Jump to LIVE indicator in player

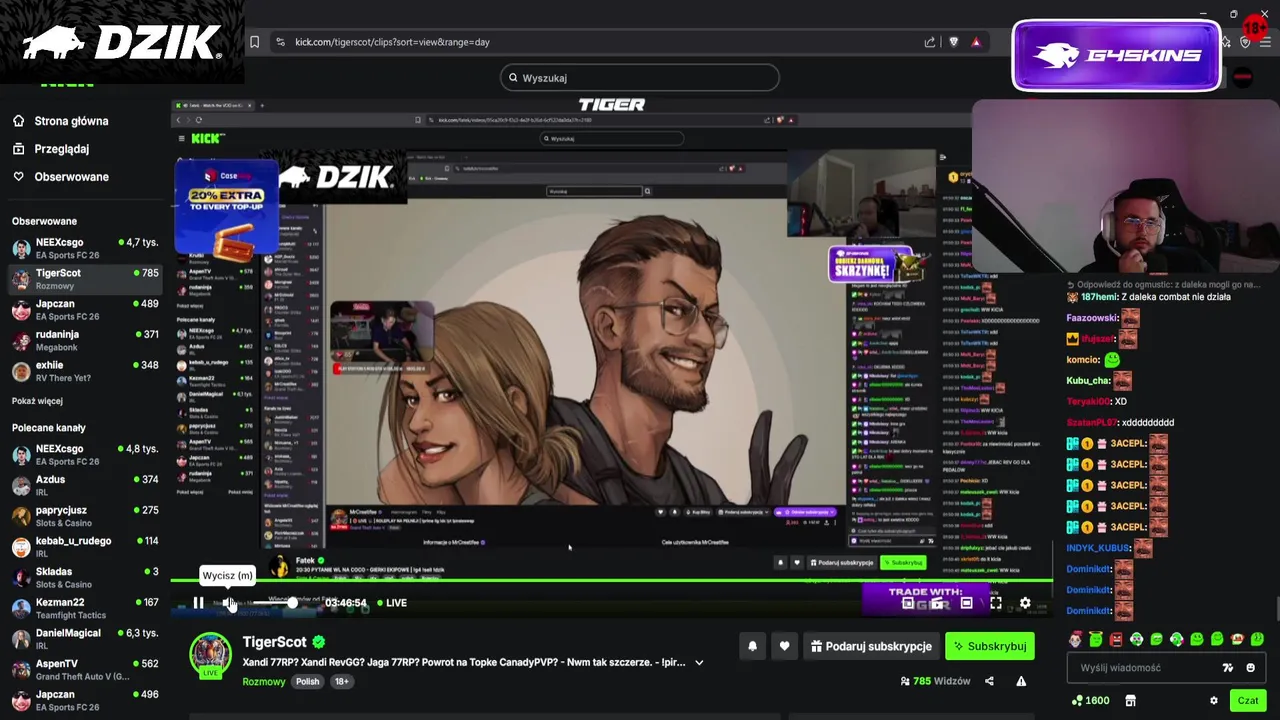pos(392,603)
